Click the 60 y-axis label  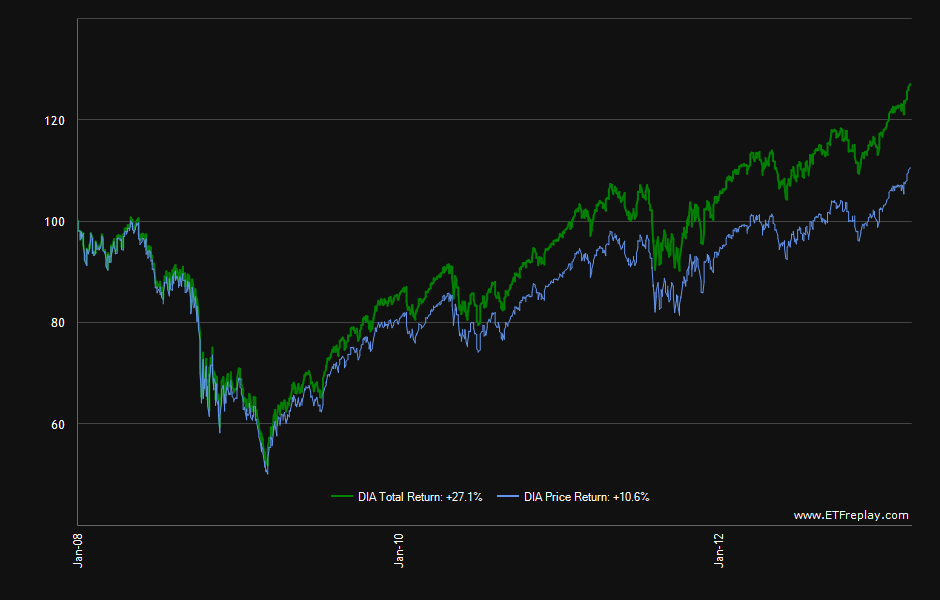click(x=58, y=424)
